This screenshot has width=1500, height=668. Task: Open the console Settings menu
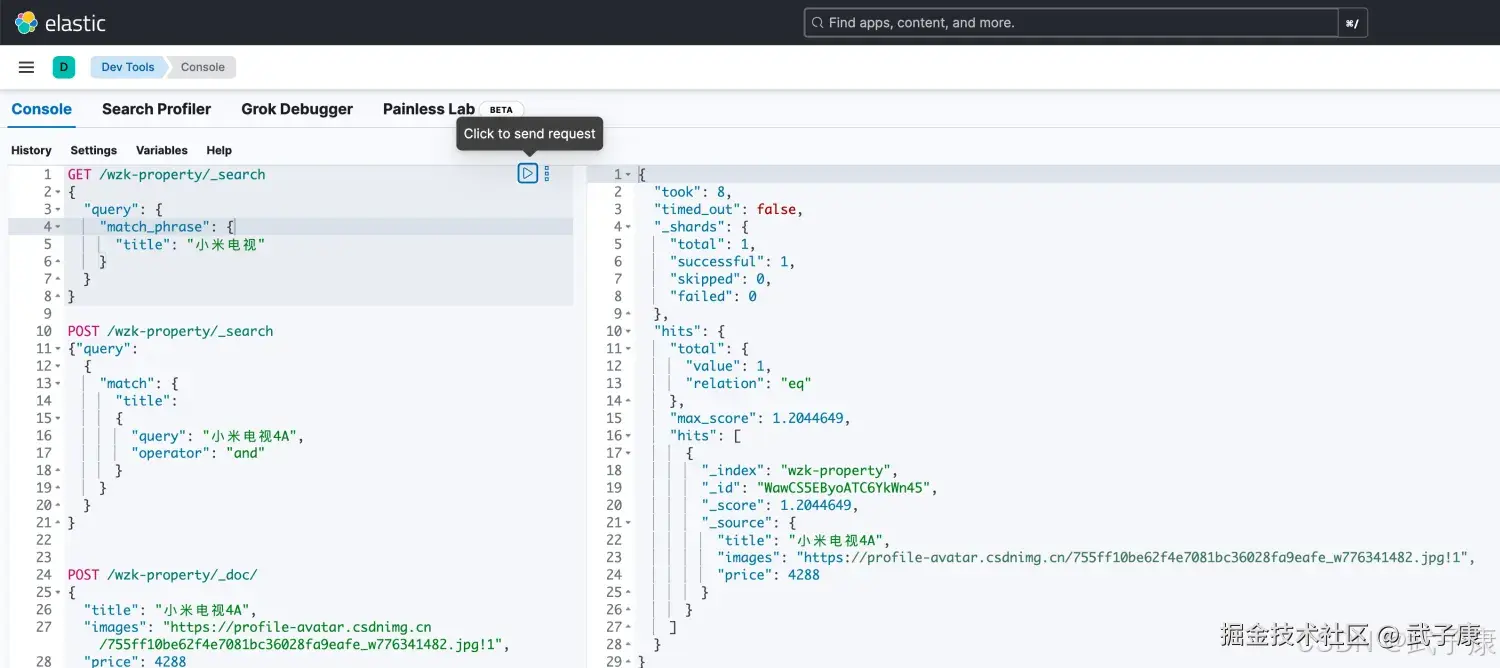(93, 150)
